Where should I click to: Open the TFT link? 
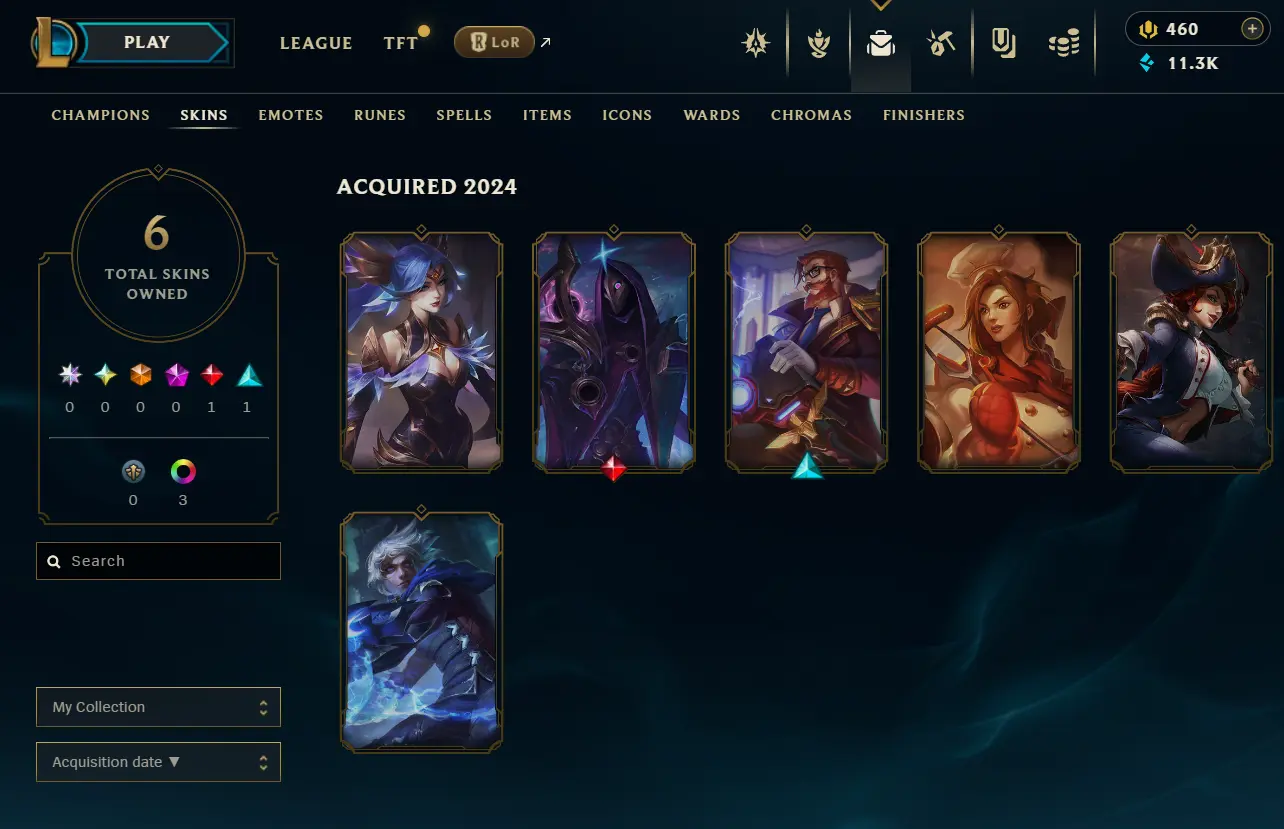tap(401, 43)
